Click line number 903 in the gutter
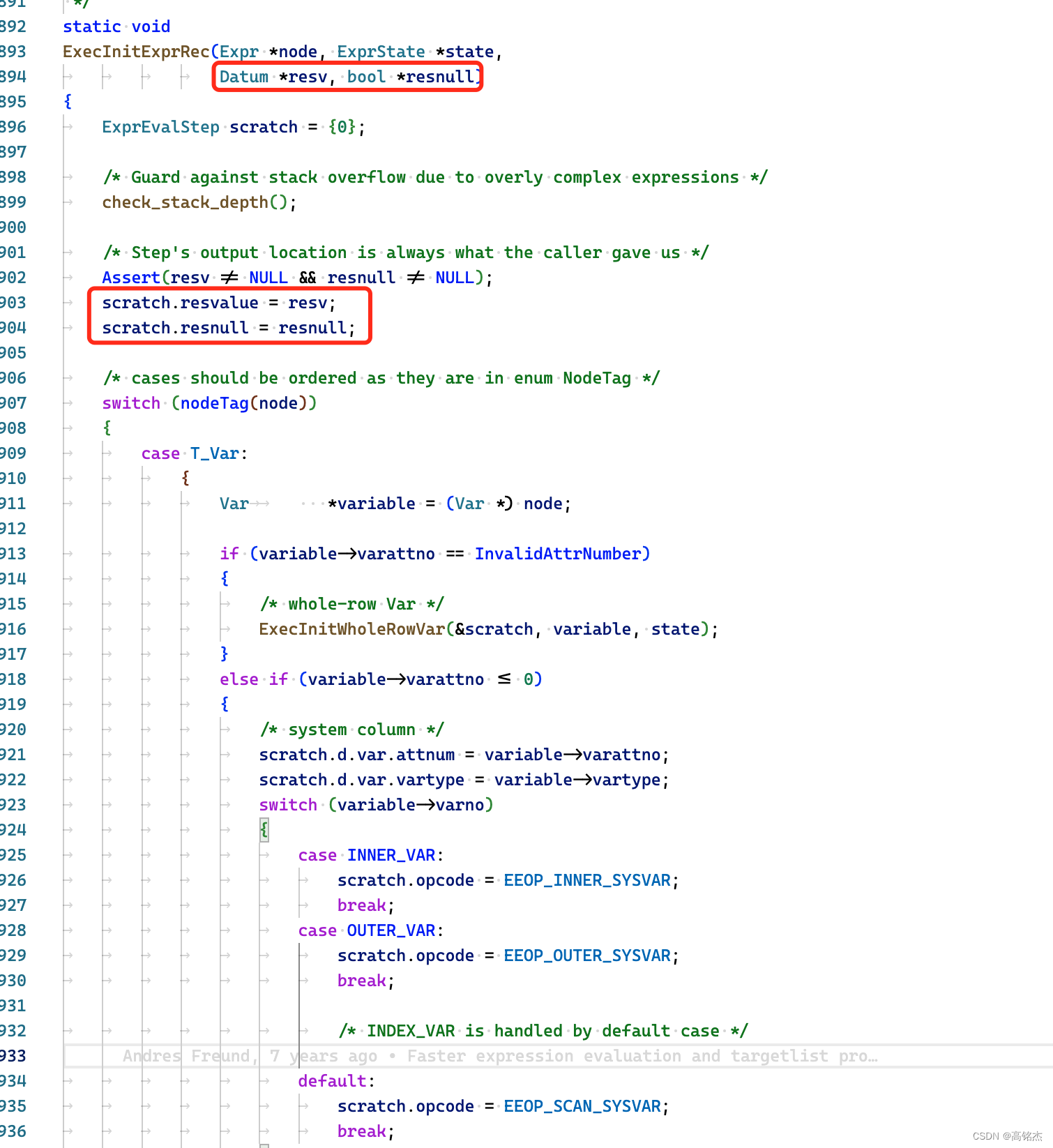Image resolution: width=1053 pixels, height=1148 pixels. [13, 303]
